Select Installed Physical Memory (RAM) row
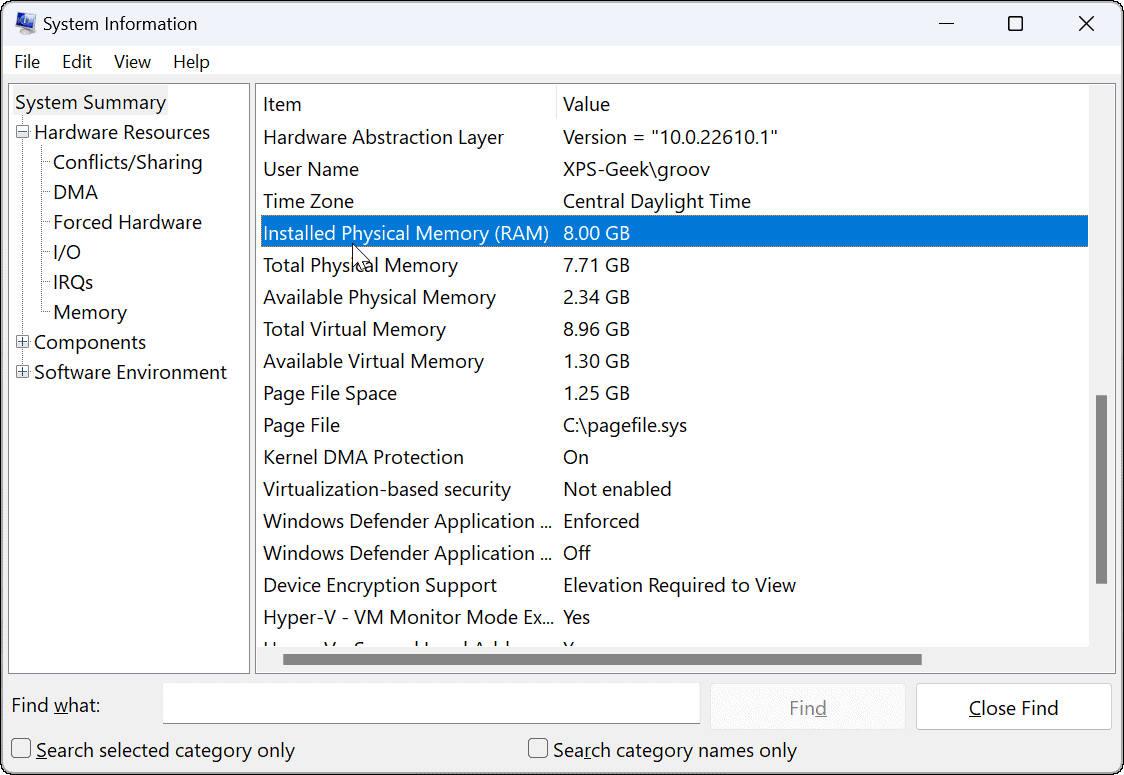Viewport: 1124px width, 775px height. tap(675, 232)
